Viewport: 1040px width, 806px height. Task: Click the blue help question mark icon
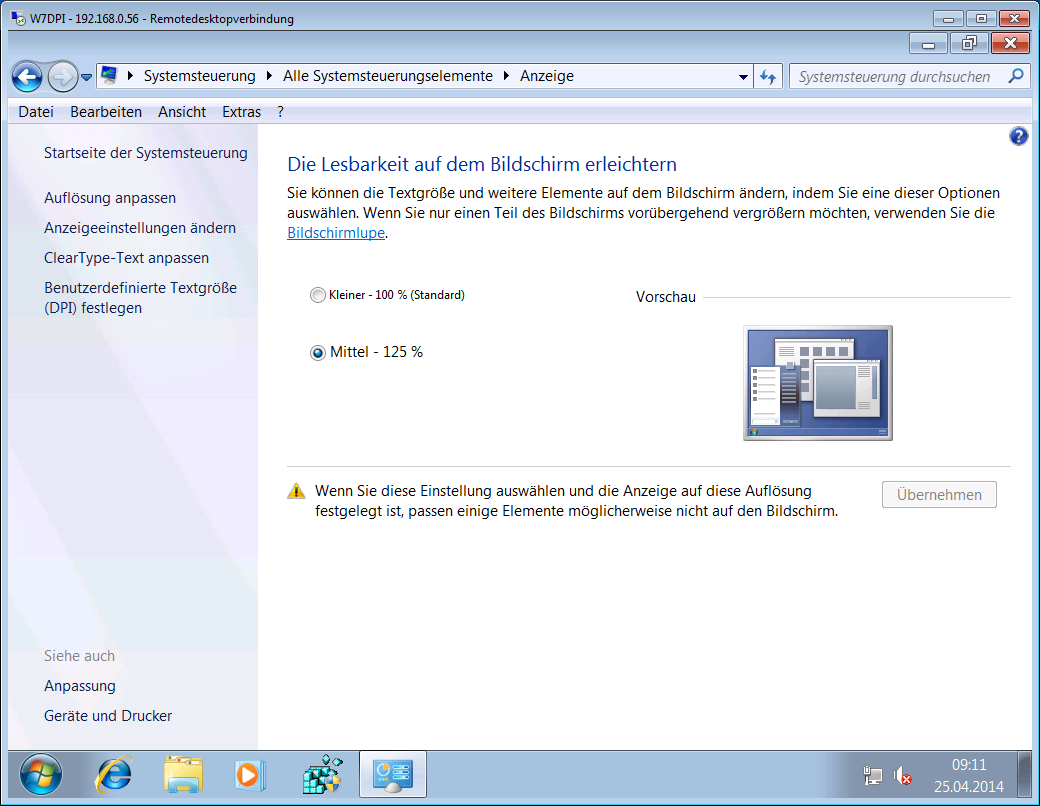pos(1018,137)
